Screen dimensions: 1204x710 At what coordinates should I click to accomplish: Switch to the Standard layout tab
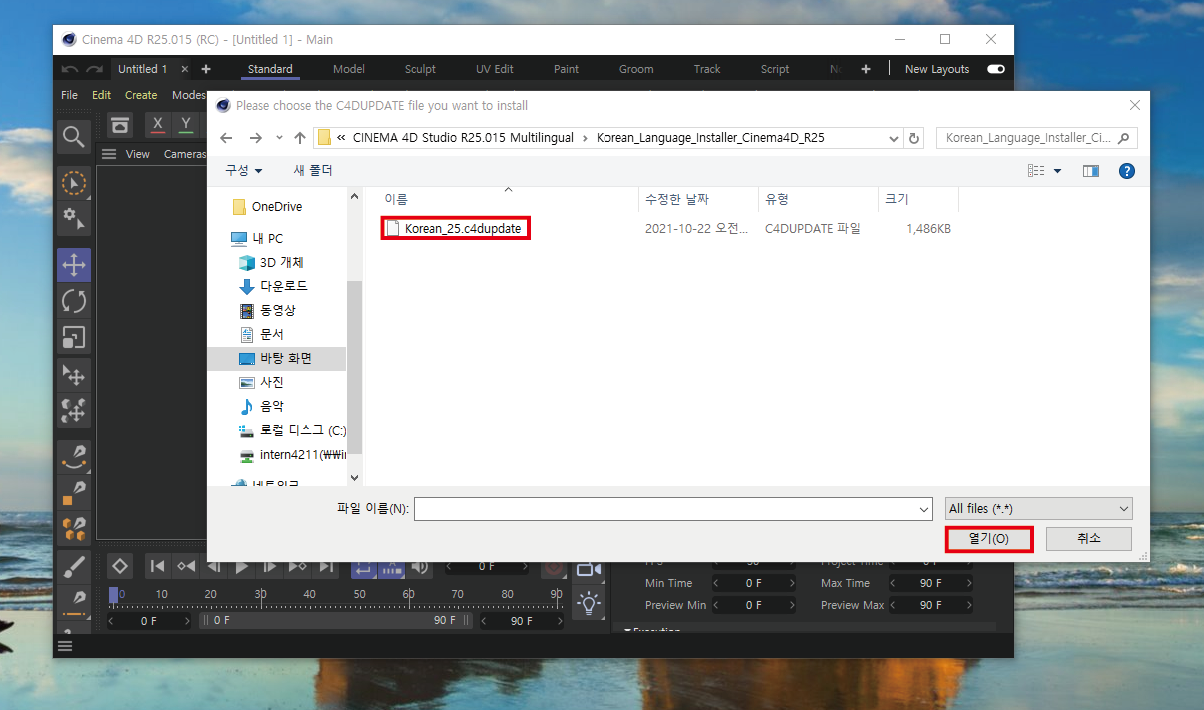(x=270, y=69)
